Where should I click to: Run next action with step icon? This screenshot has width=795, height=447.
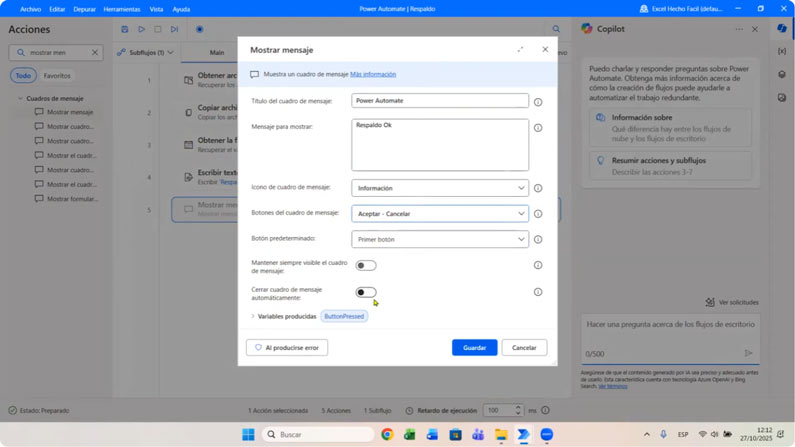coord(174,29)
